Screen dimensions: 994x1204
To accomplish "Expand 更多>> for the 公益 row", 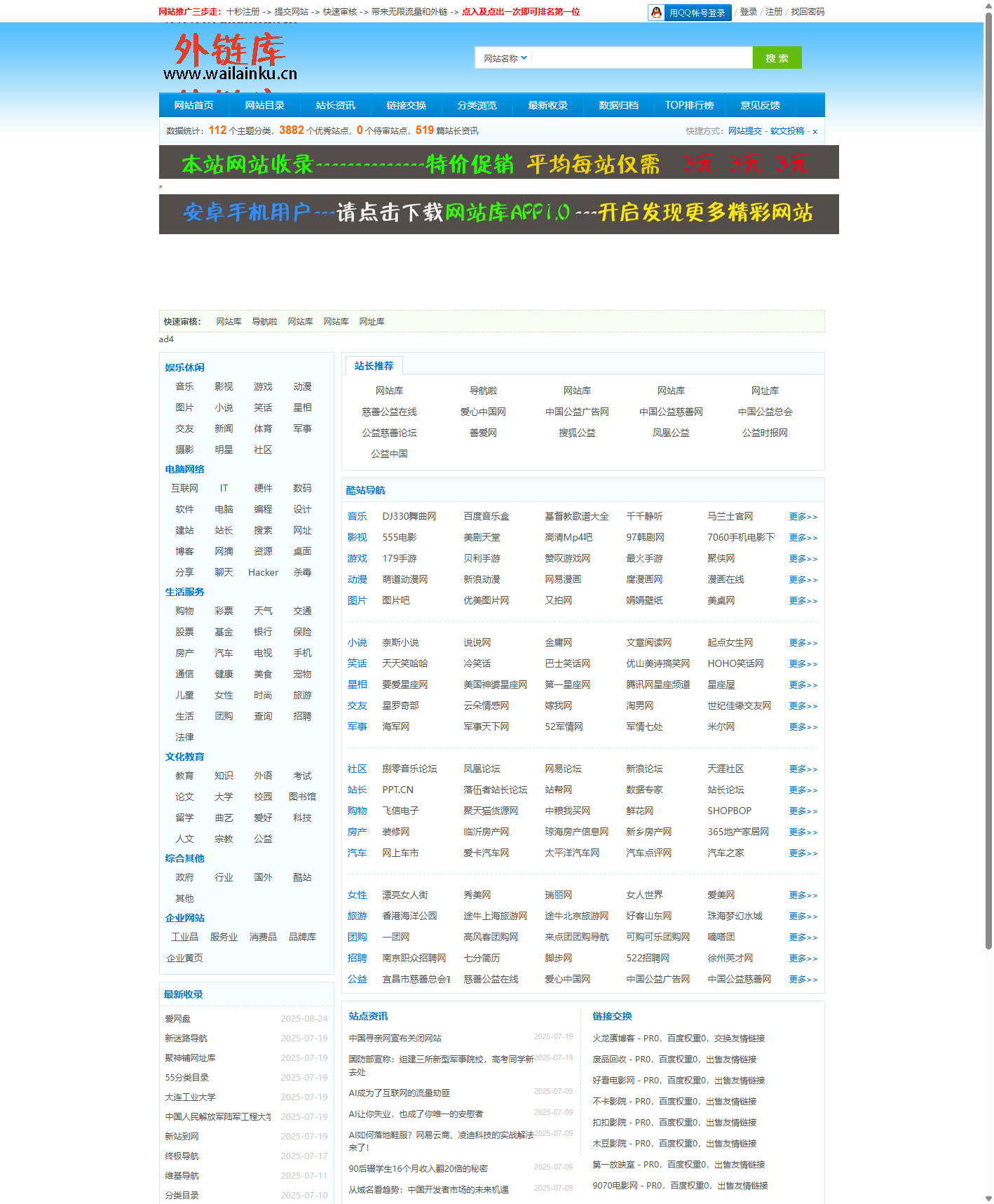I will click(803, 980).
